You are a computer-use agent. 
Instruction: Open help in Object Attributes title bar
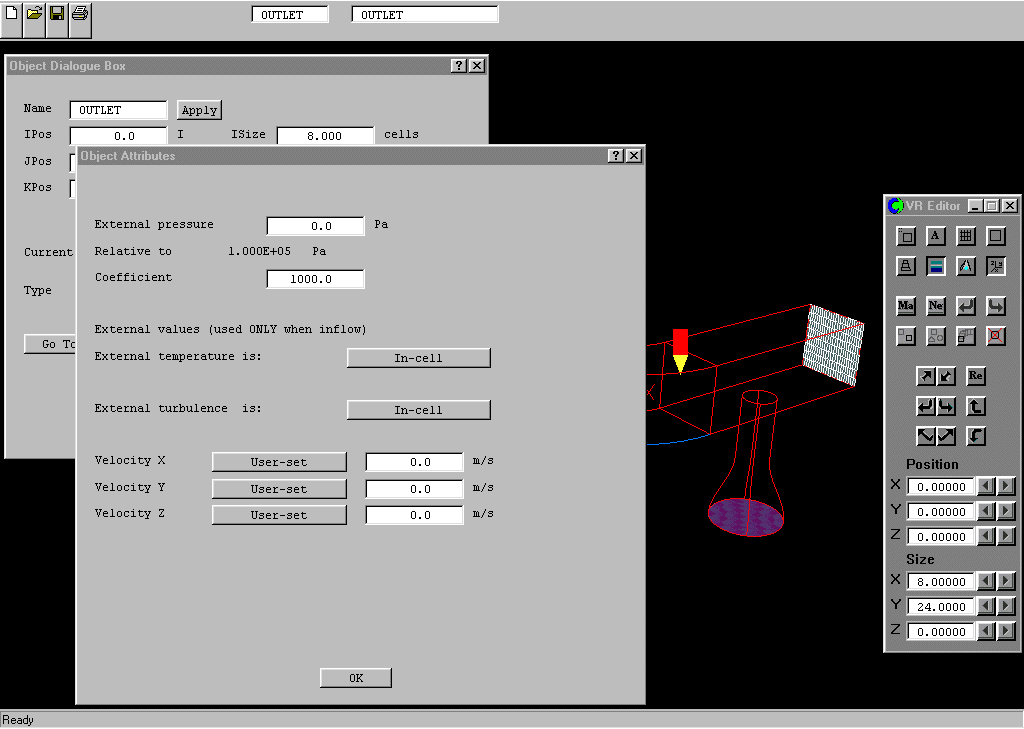(616, 156)
